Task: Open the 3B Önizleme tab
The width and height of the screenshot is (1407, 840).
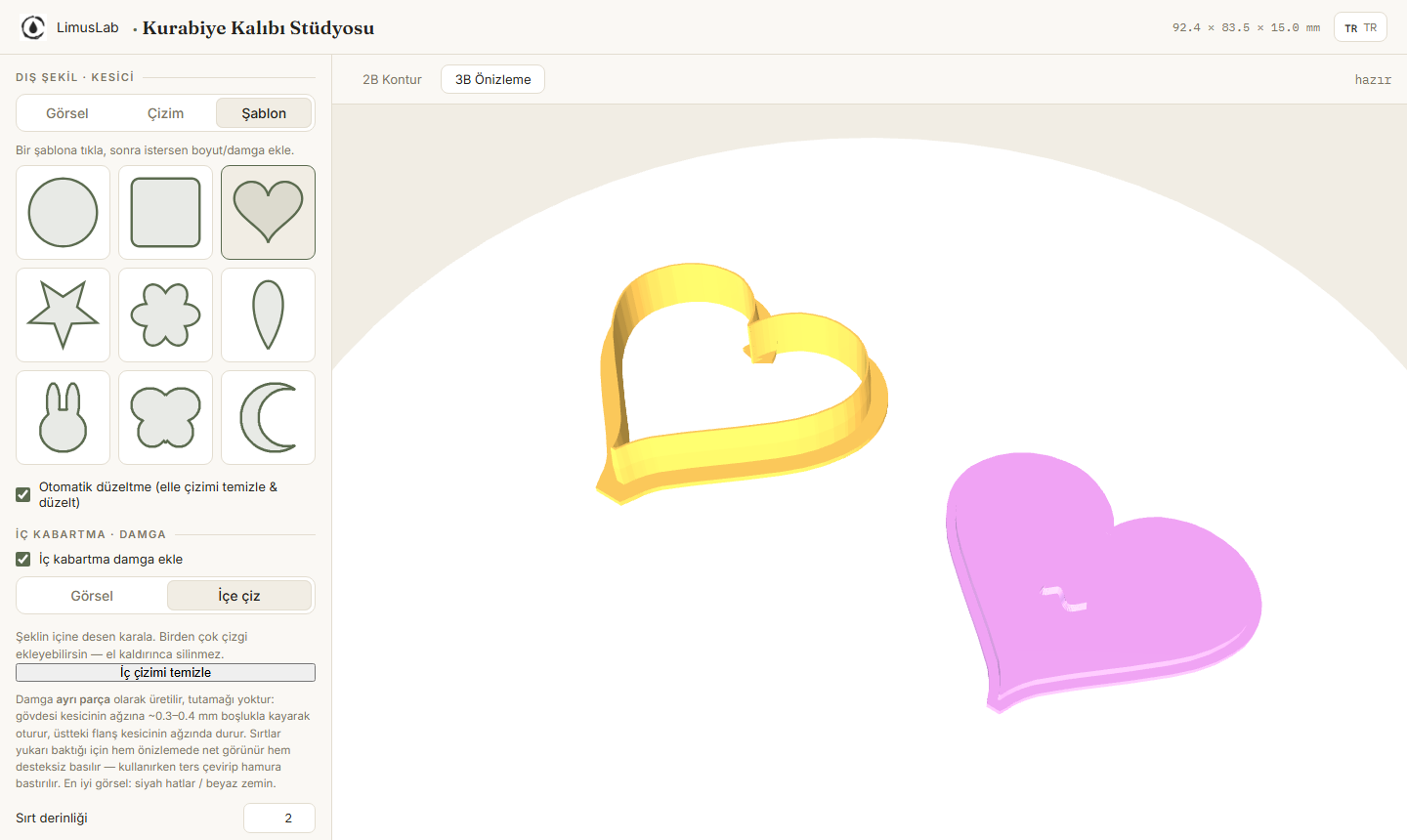Action: tap(492, 79)
